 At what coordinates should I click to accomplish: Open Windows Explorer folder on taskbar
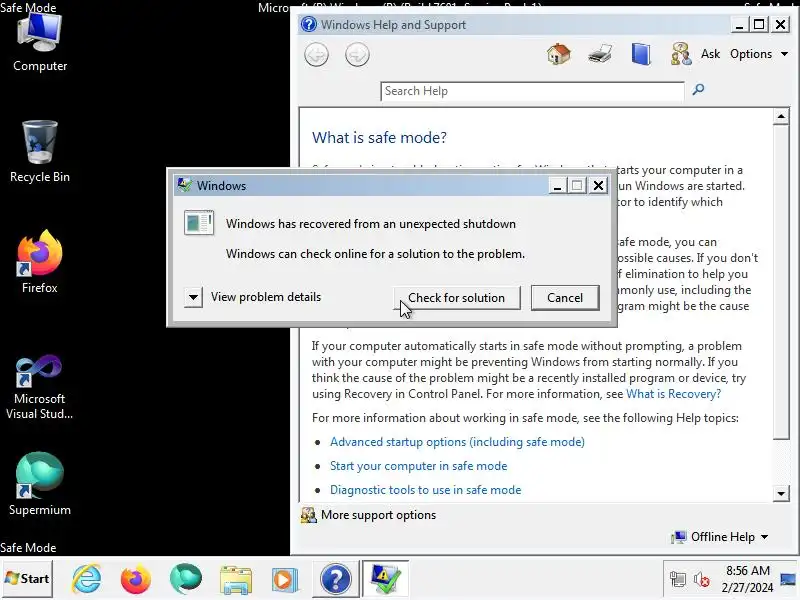coord(236,580)
